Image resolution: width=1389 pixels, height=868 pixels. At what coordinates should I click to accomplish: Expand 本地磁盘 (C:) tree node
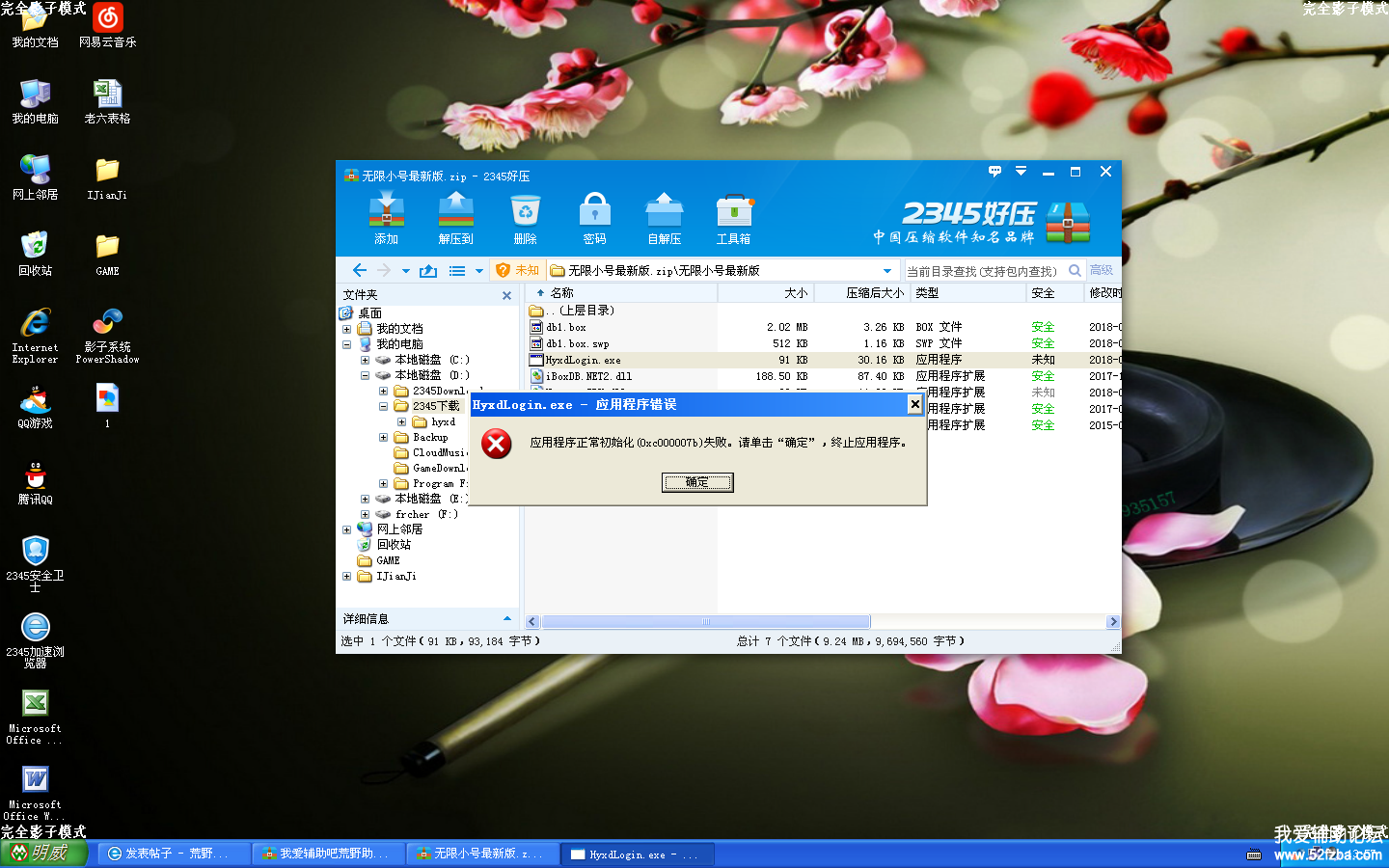[365, 361]
